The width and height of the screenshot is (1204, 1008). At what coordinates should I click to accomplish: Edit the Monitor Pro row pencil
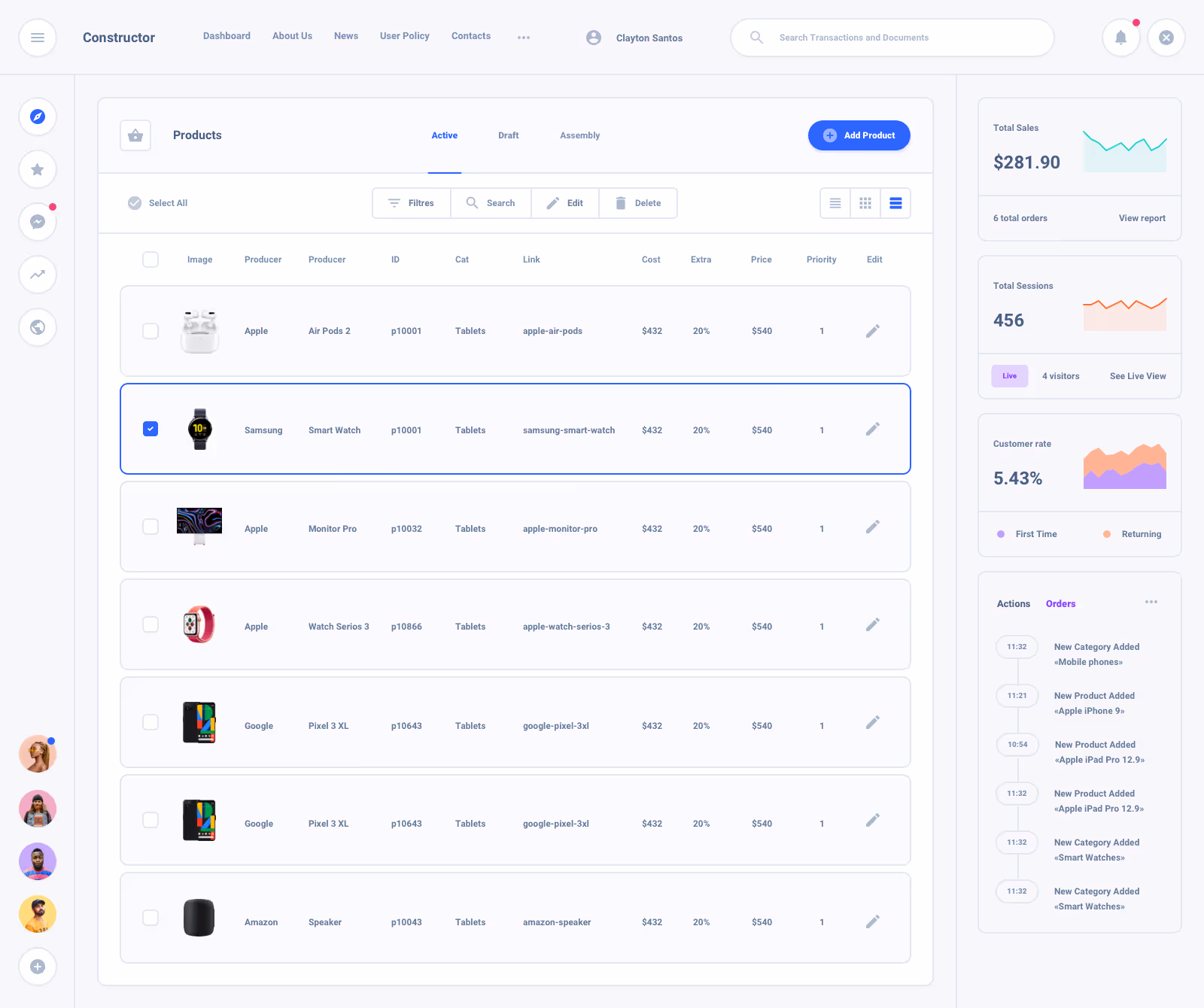pos(873,527)
